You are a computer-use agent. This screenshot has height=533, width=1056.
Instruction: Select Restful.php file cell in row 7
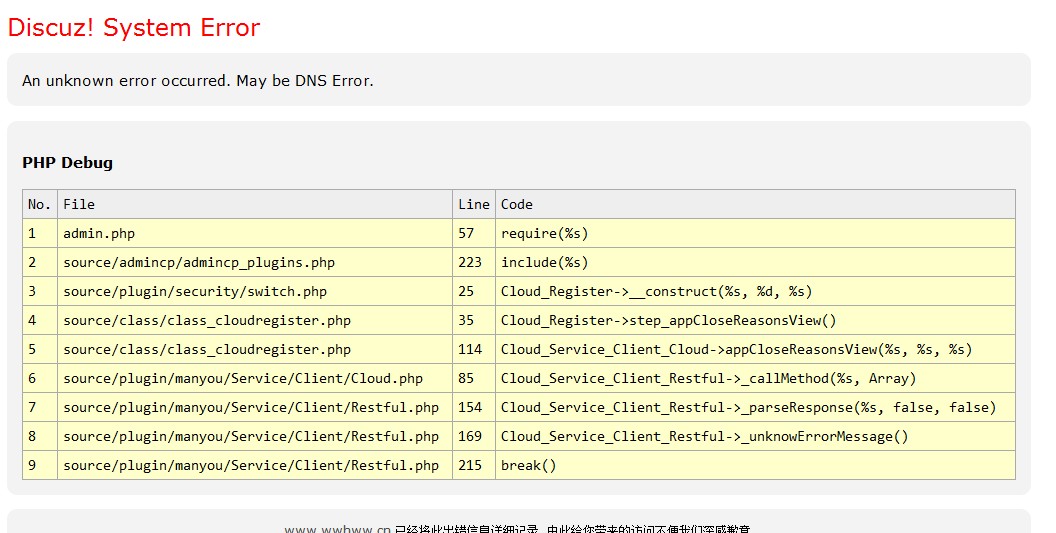(255, 407)
